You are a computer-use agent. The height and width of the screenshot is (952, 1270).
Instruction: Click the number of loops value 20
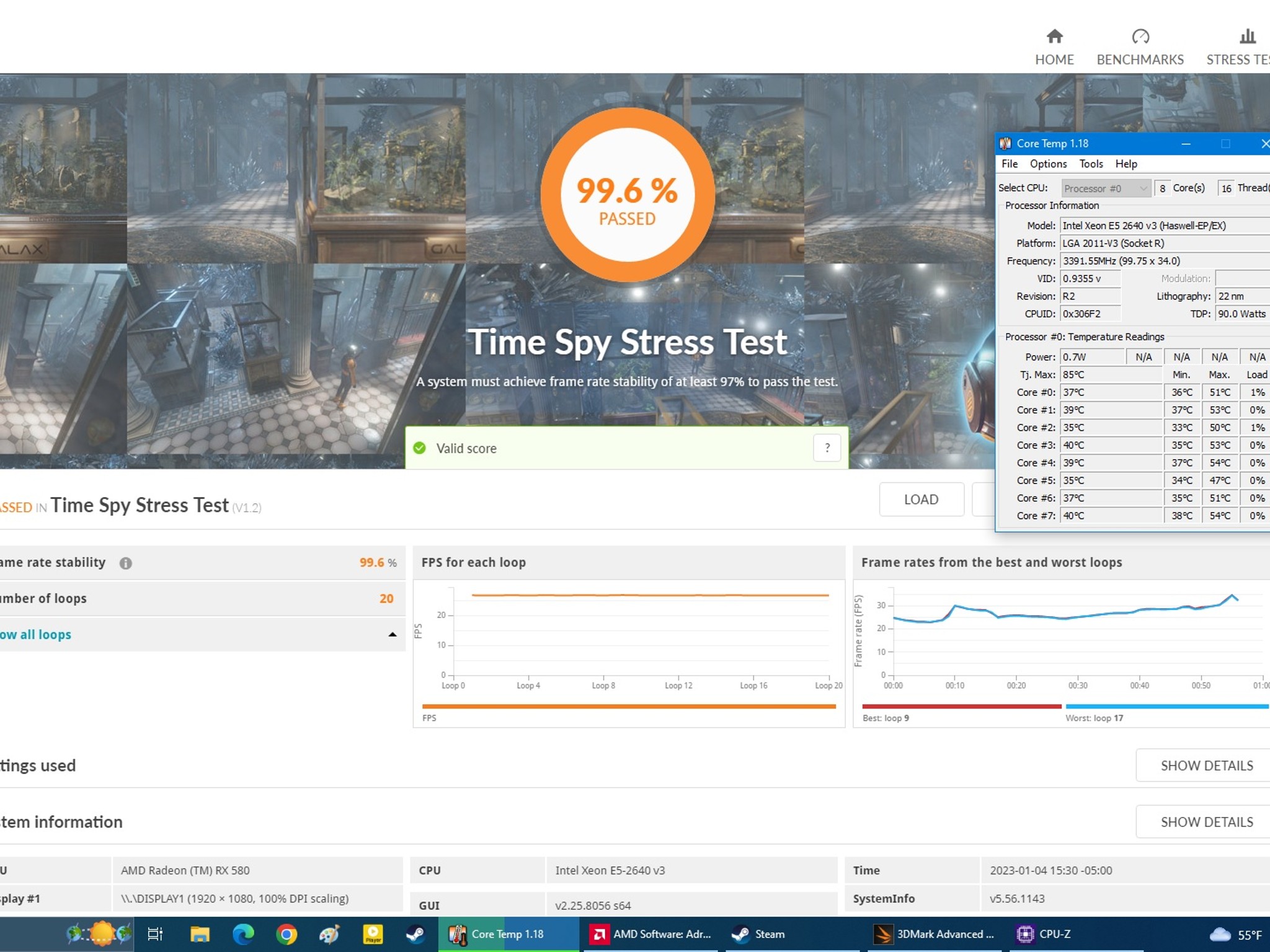coord(386,599)
